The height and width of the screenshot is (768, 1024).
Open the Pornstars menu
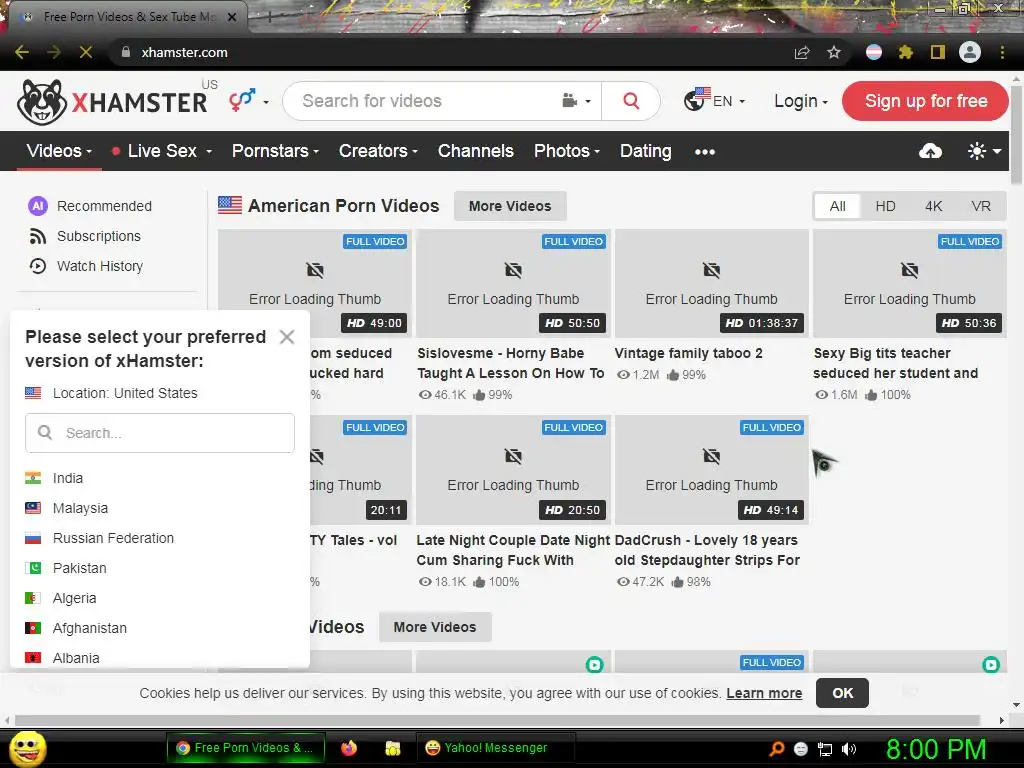tap(275, 151)
